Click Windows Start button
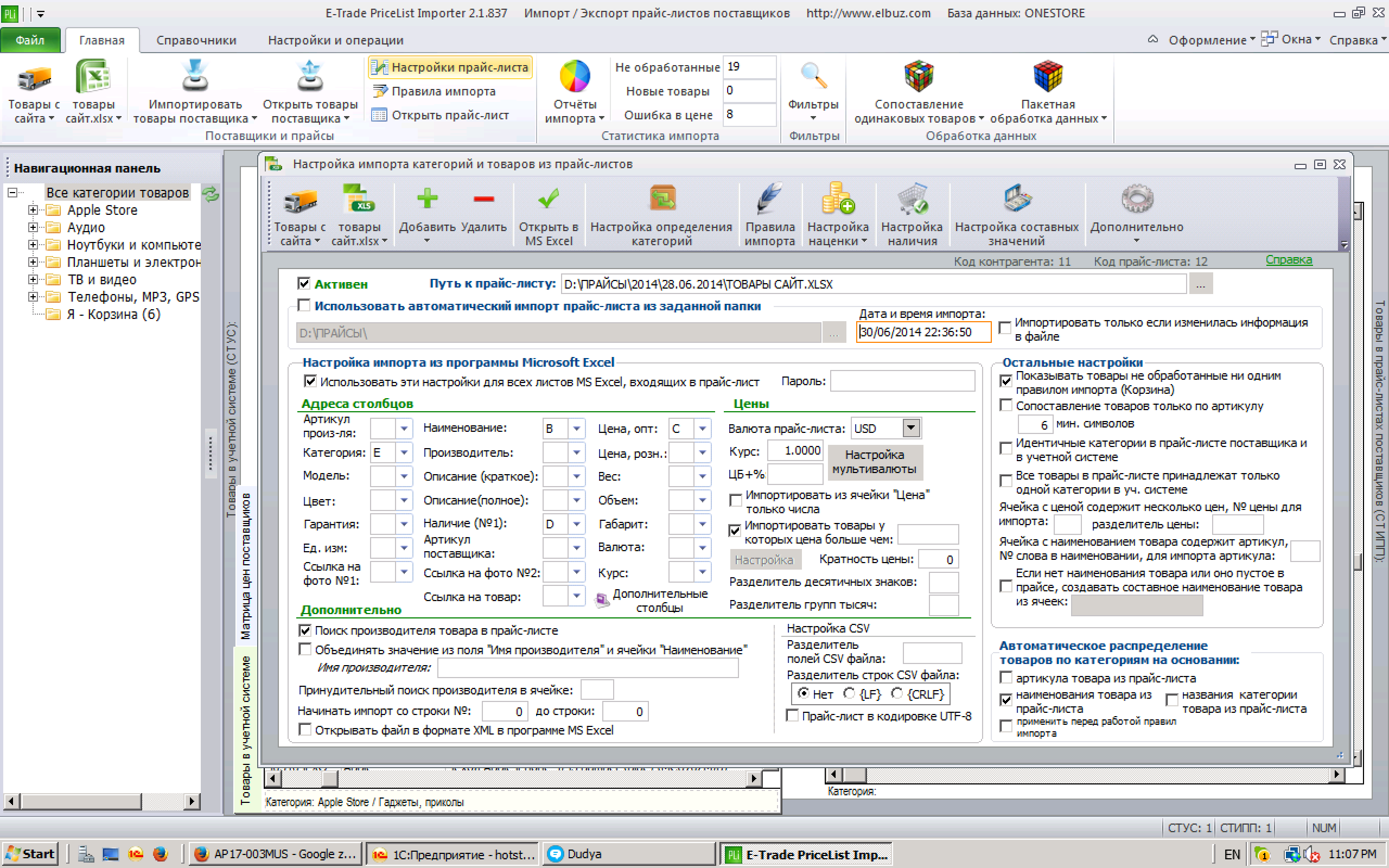The height and width of the screenshot is (868, 1389). (30, 854)
